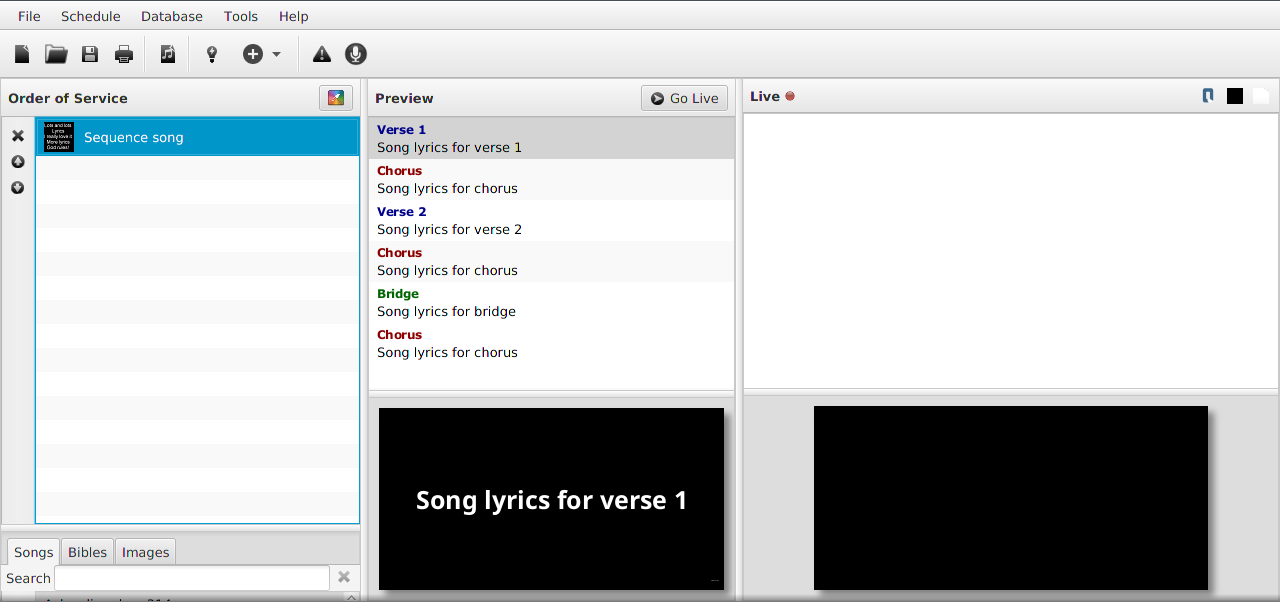Select the last Chorus slide after Bridge
Viewport: 1280px width, 602px height.
pyautogui.click(x=551, y=343)
